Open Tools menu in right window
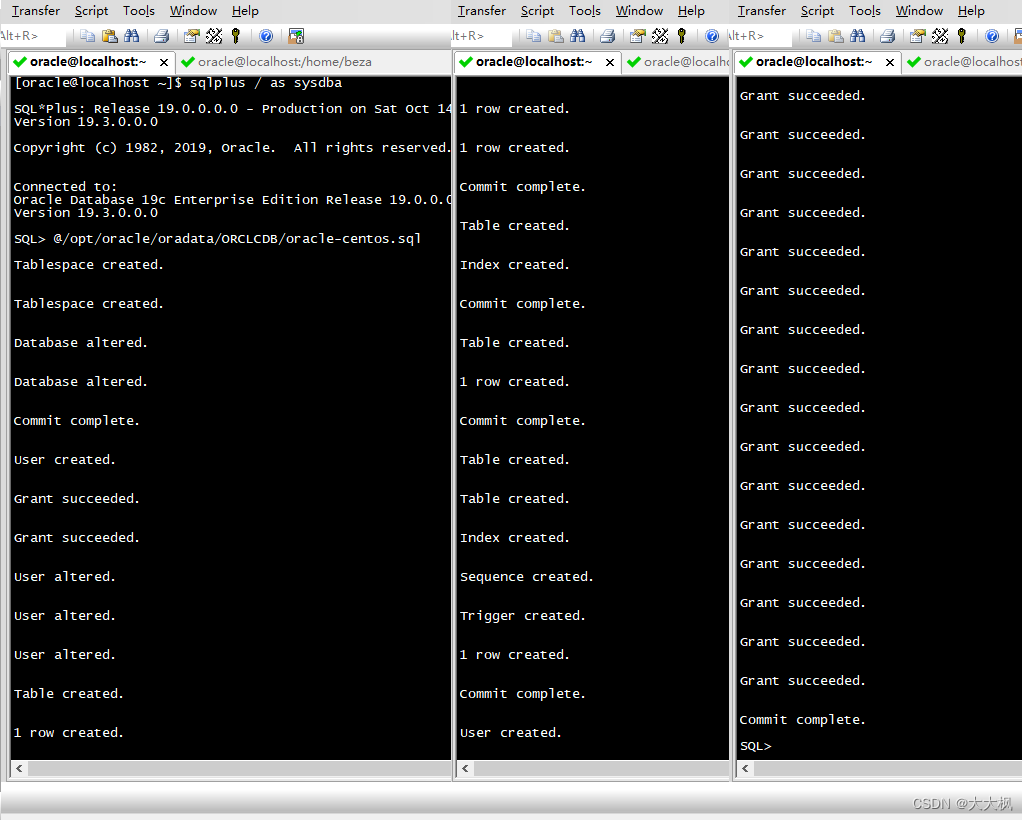The image size is (1028, 820). click(865, 11)
